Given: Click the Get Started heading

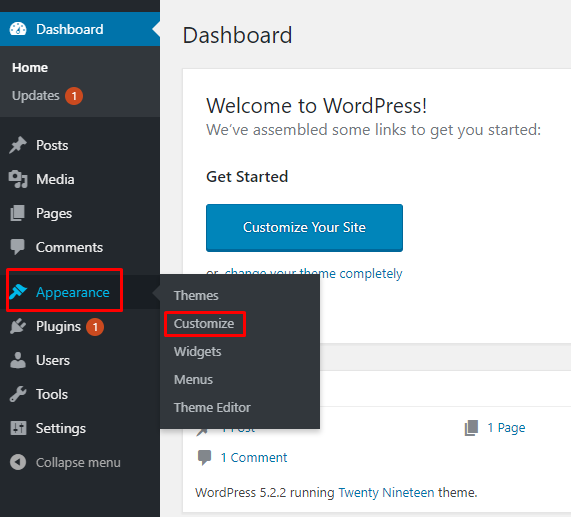Looking at the screenshot, I should [x=247, y=177].
